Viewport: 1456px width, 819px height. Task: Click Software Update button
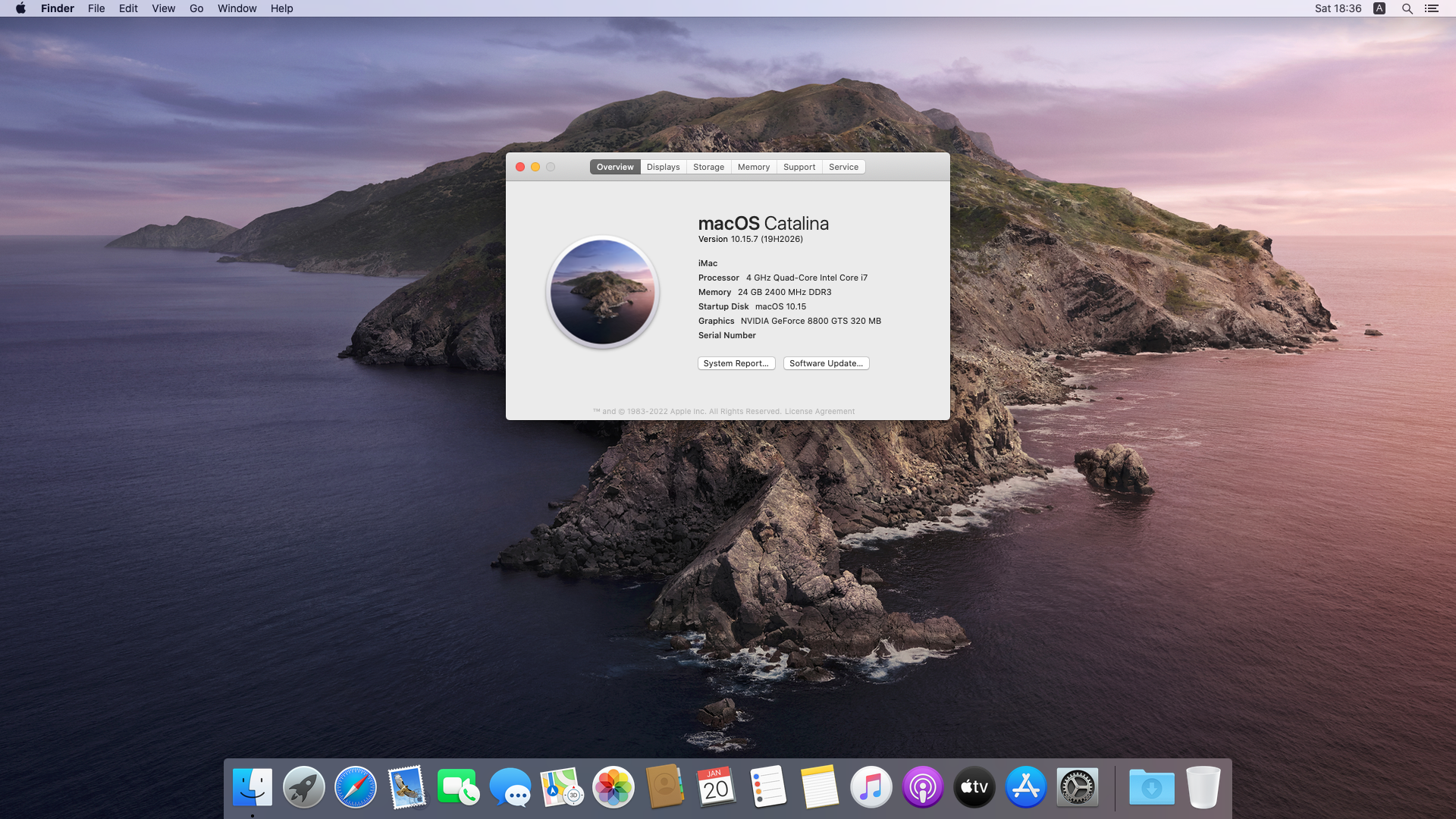825,363
